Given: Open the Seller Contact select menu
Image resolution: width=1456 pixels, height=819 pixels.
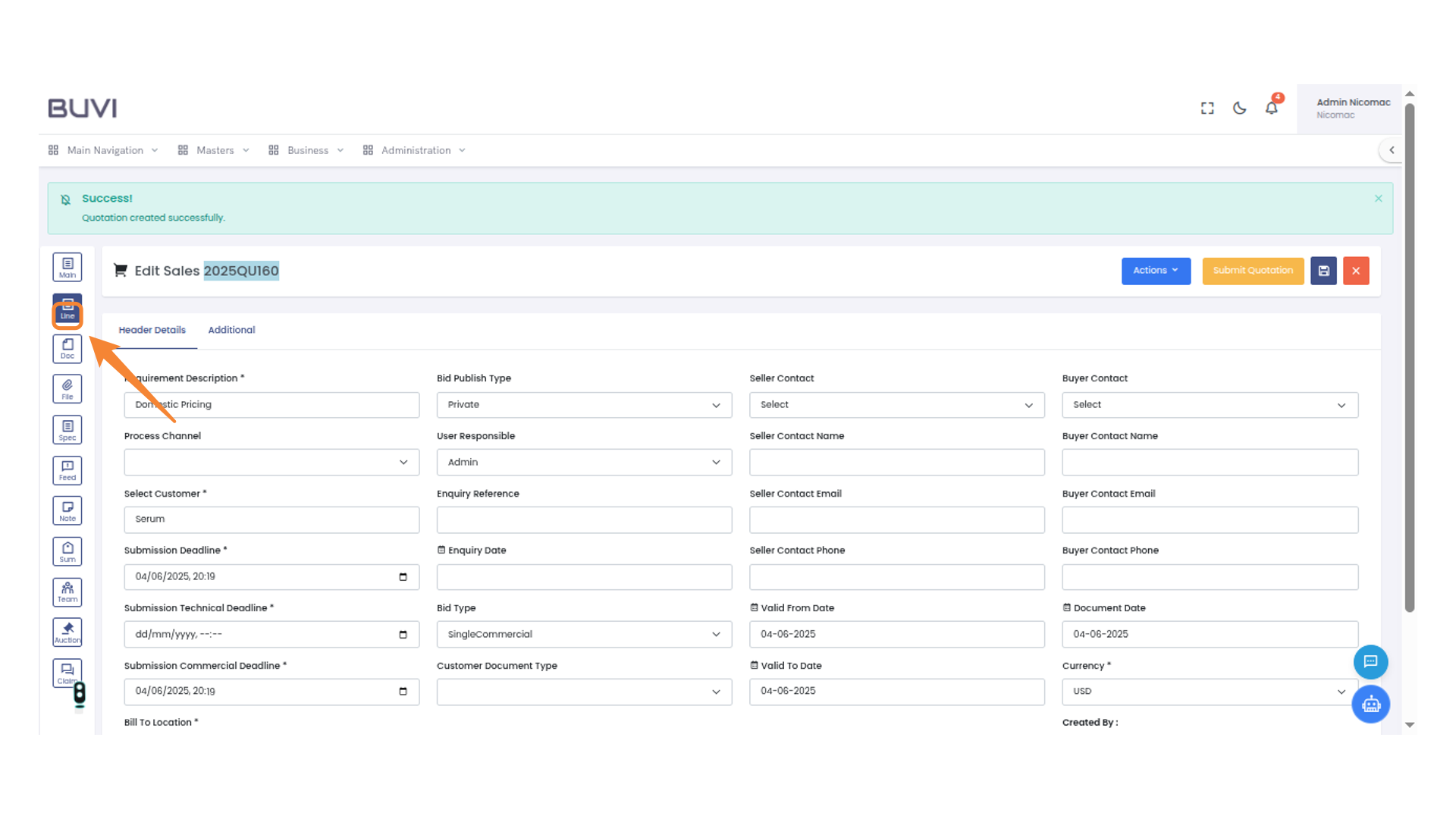Looking at the screenshot, I should (x=896, y=404).
